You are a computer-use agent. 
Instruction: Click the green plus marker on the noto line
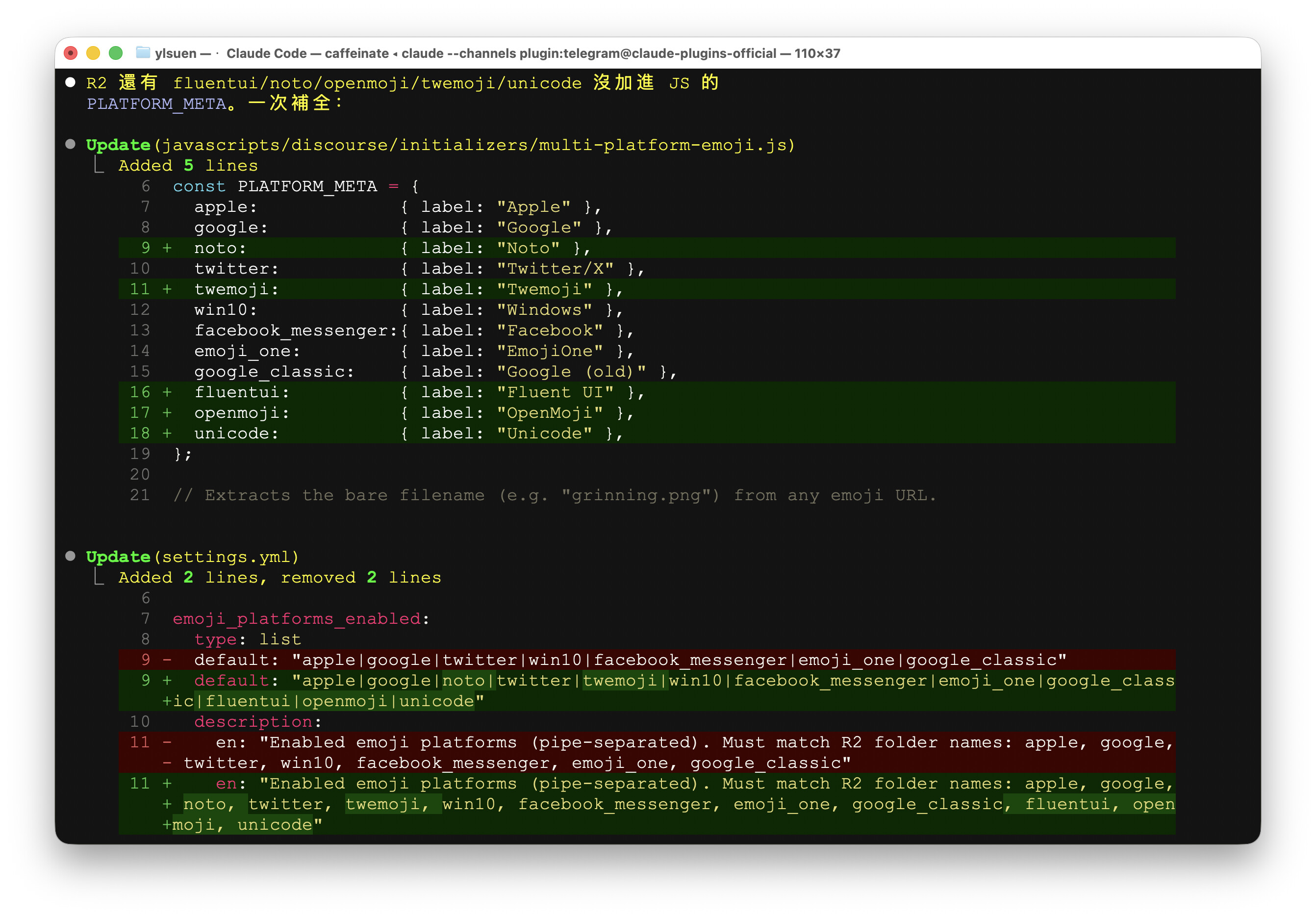[167, 248]
